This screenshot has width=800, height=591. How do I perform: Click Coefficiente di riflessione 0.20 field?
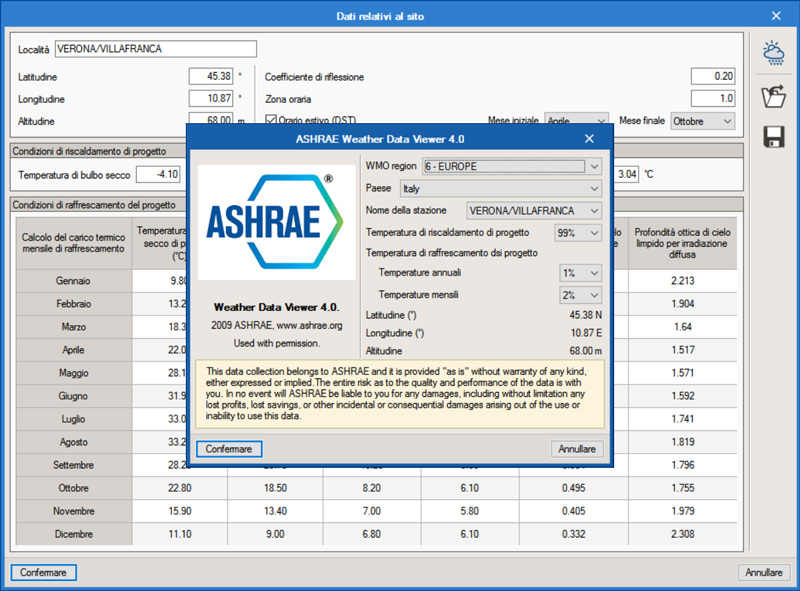[713, 77]
